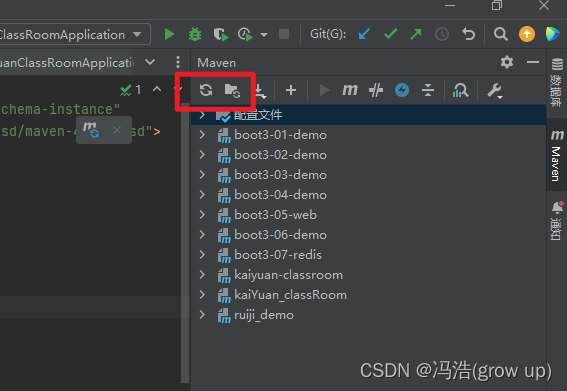Rollback changes with undo arrow
Screen dimensions: 567x391
coord(469,34)
